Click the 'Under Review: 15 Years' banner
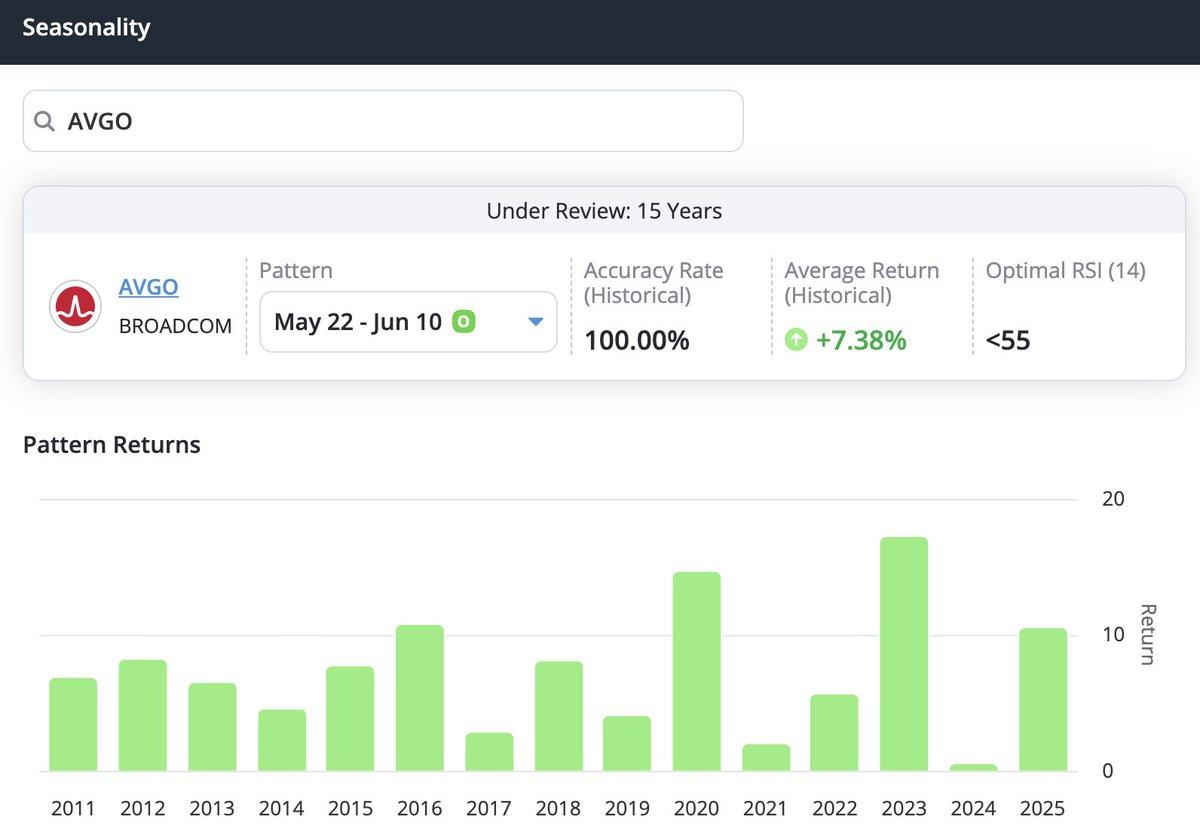 (x=604, y=211)
